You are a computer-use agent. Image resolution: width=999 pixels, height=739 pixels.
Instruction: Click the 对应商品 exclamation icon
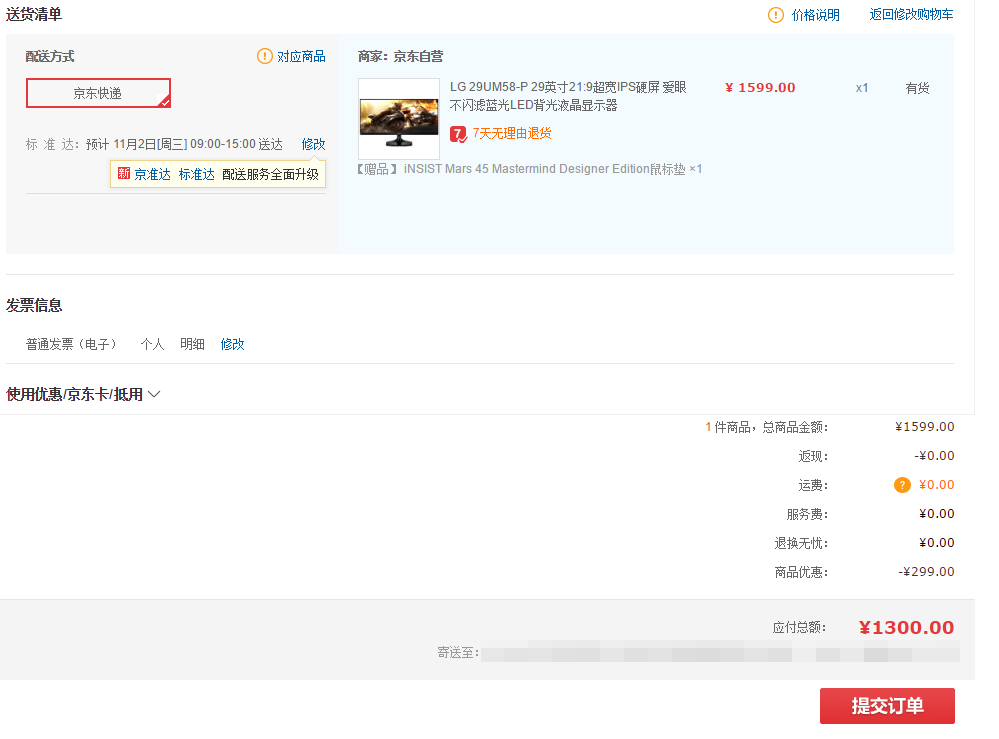point(264,56)
